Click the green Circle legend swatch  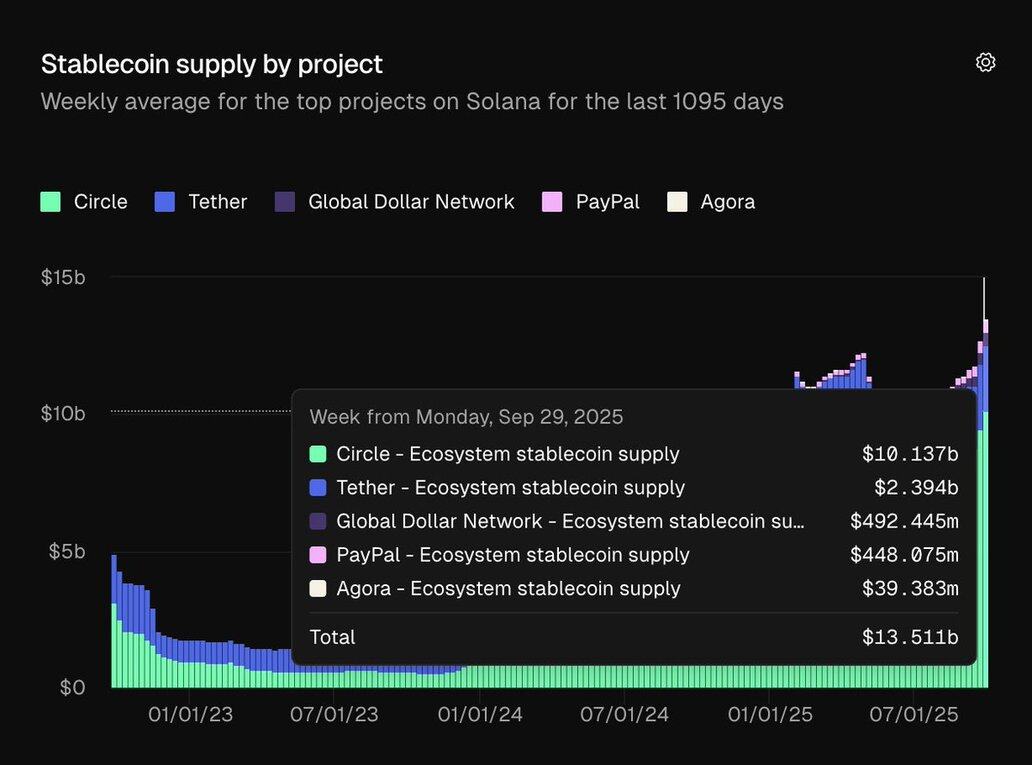(x=51, y=202)
